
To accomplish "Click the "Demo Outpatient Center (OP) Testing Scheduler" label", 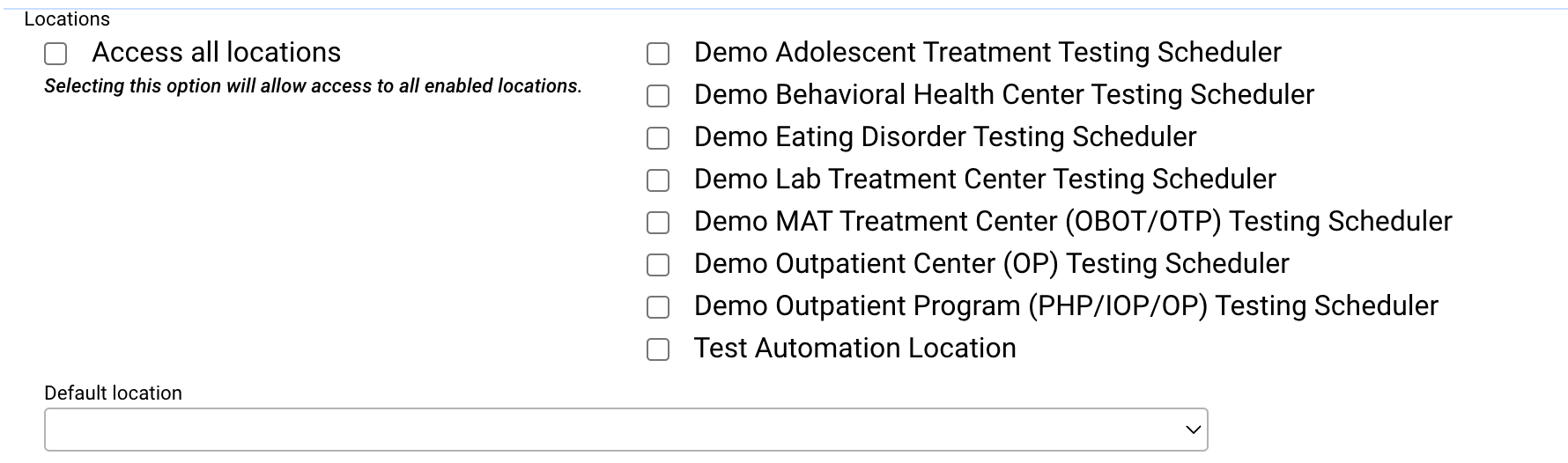I will pyautogui.click(x=991, y=264).
